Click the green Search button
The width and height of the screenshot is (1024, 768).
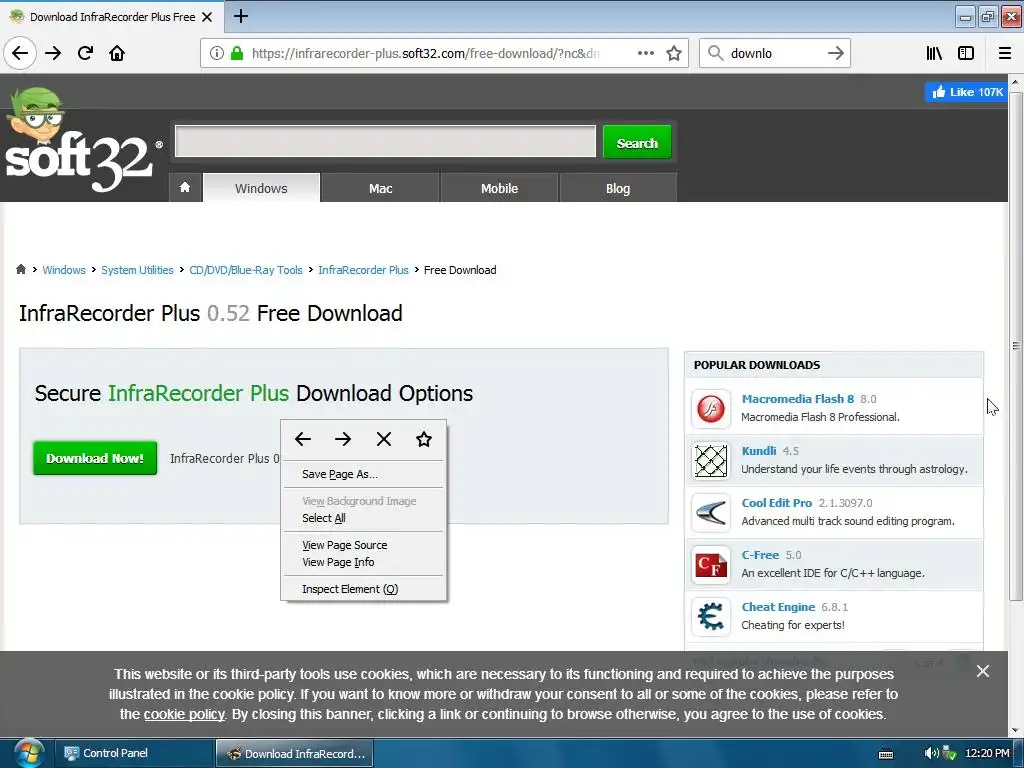(x=637, y=142)
